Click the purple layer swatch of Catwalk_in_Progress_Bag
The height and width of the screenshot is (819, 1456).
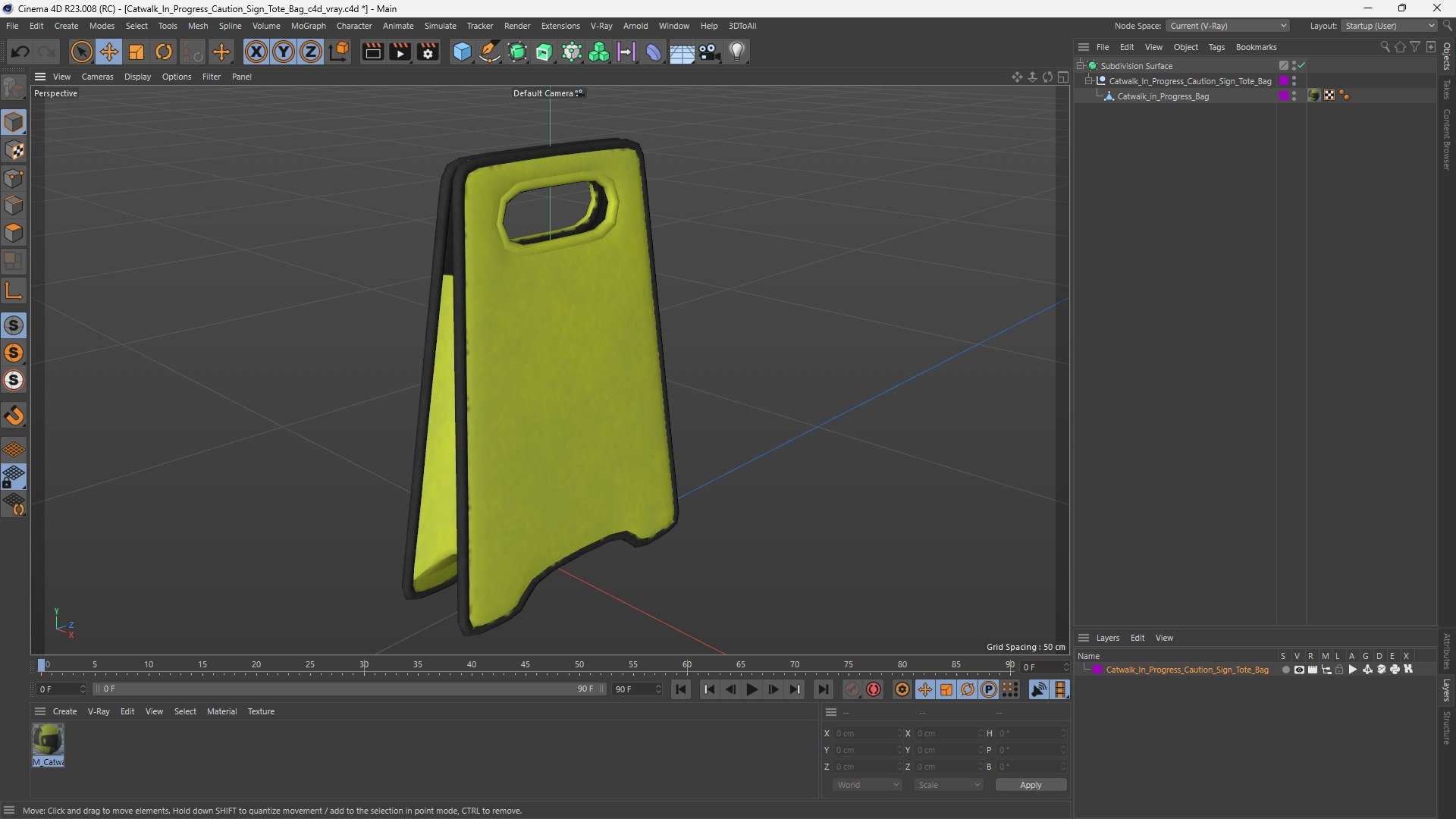1284,96
